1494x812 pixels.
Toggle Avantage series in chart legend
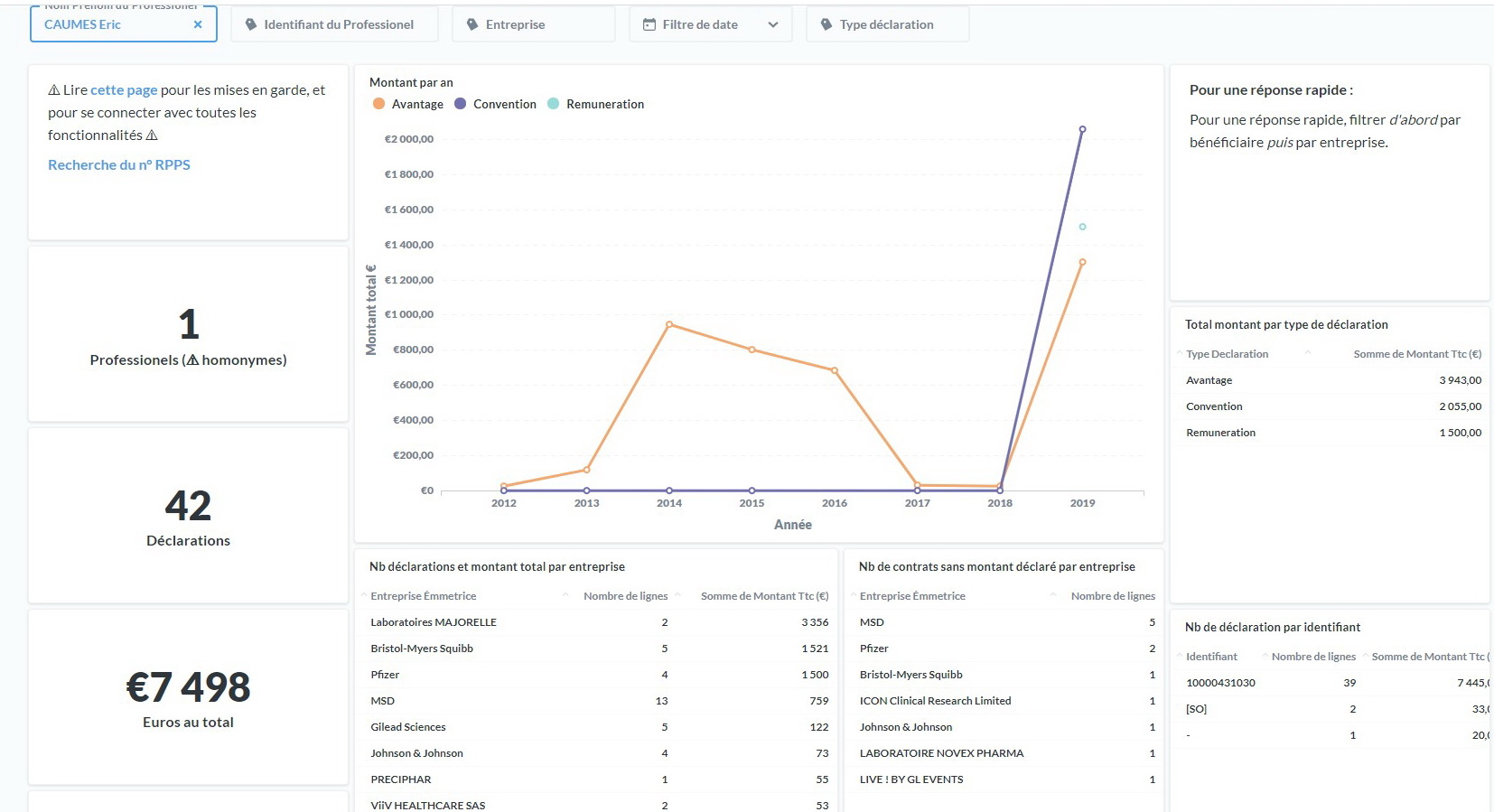(x=408, y=105)
